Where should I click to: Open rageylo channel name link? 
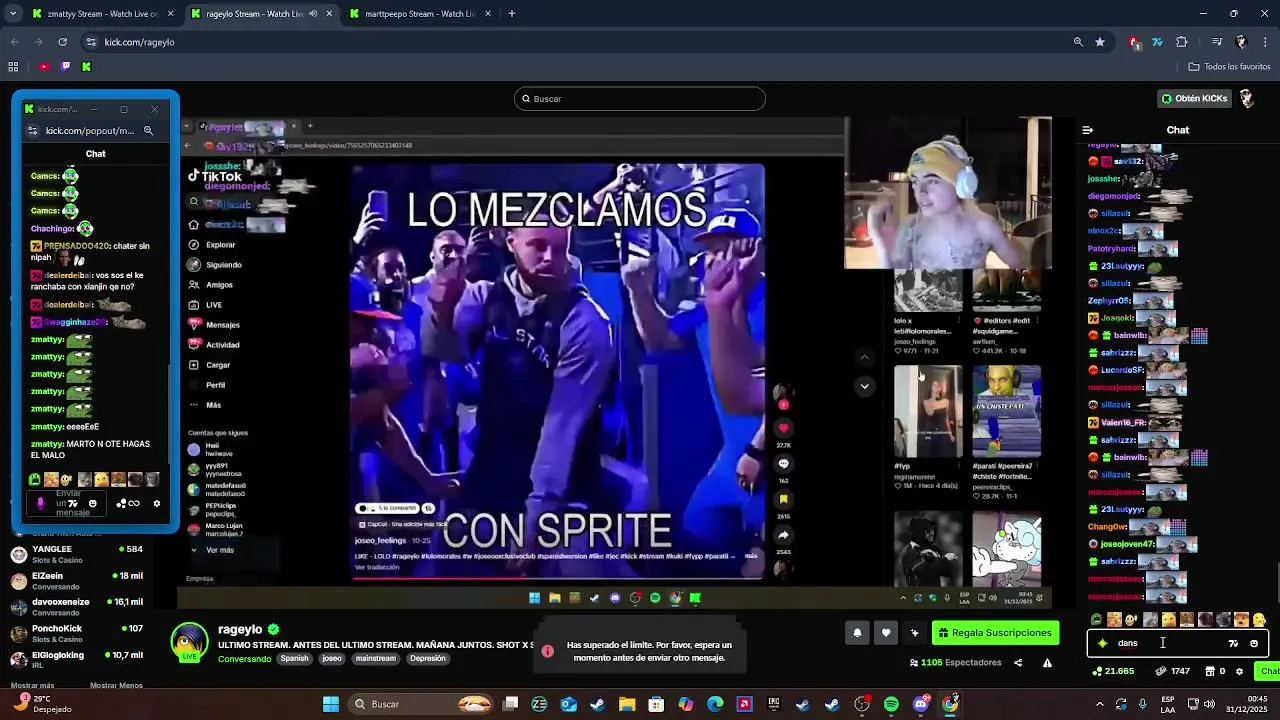pyautogui.click(x=240, y=629)
